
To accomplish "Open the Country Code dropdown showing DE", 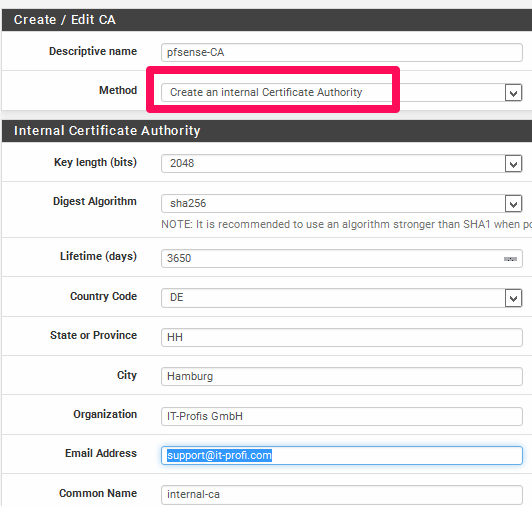I will pyautogui.click(x=342, y=298).
